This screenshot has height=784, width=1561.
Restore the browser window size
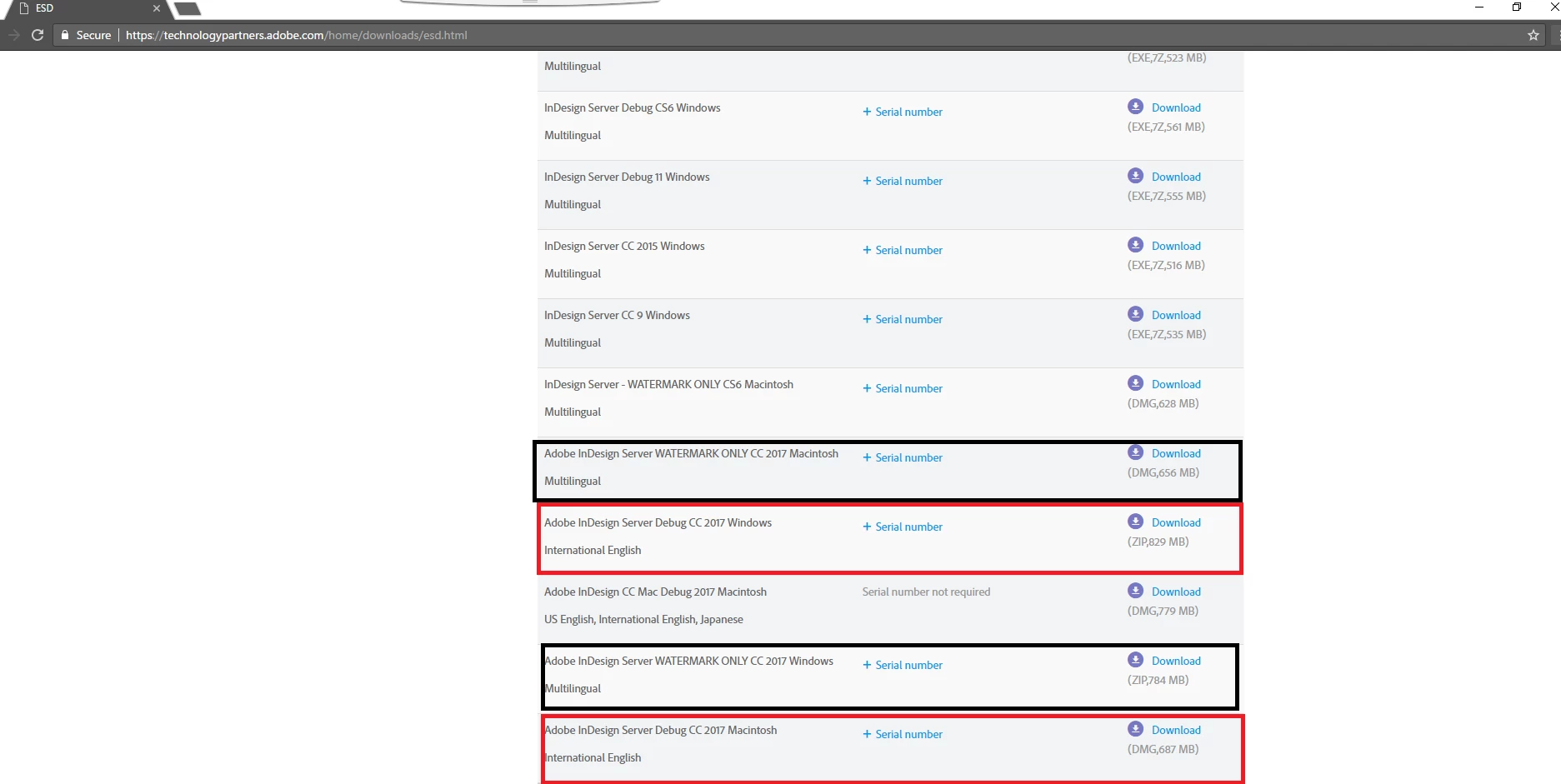1517,7
